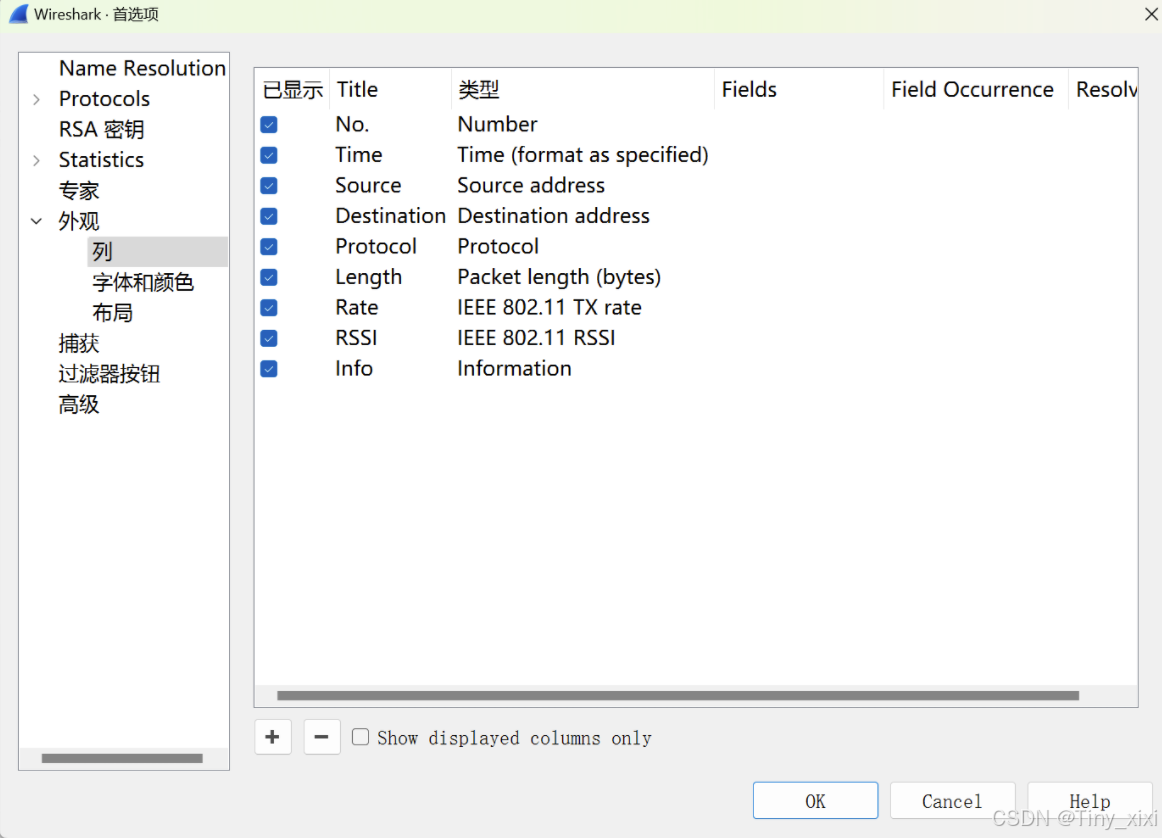Click the preferences tree horizontal scrollbar
The width and height of the screenshot is (1162, 838).
[122, 758]
